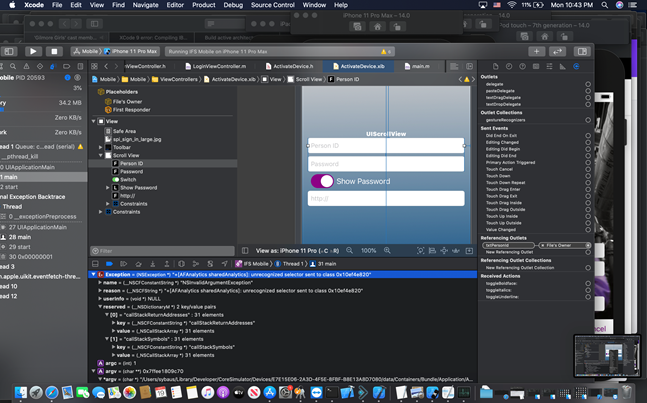This screenshot has width=647, height=403.
Task: Open the Identity inspector
Action: (x=536, y=66)
